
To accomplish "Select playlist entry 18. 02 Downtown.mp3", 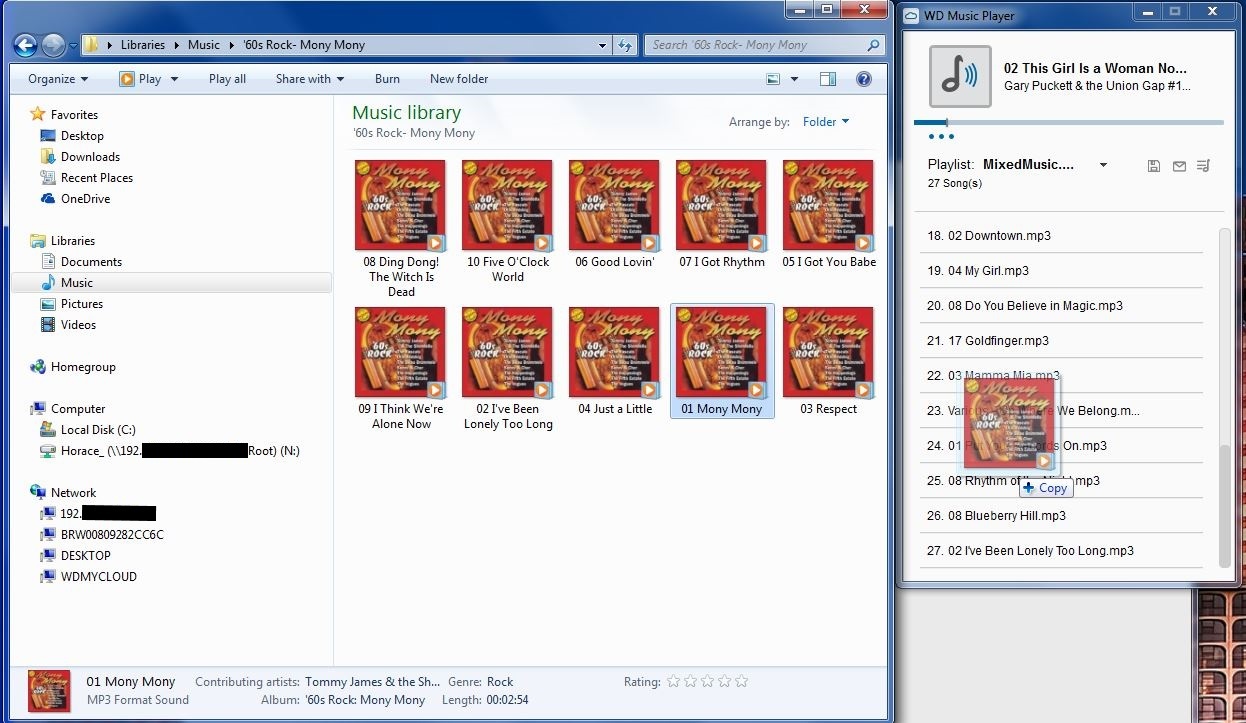I will pyautogui.click(x=1062, y=236).
